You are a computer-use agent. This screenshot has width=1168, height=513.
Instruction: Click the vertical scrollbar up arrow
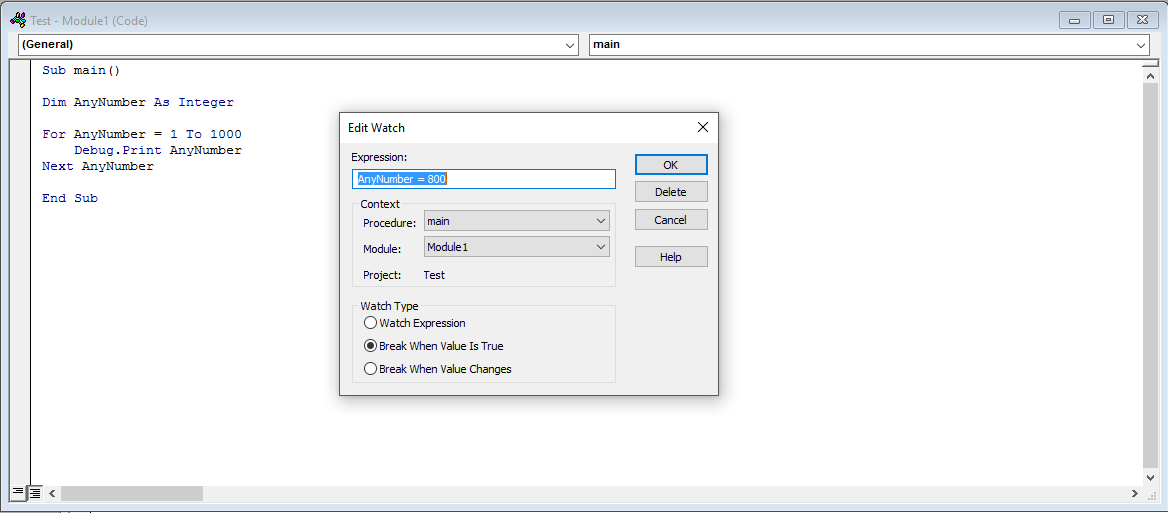(1150, 76)
